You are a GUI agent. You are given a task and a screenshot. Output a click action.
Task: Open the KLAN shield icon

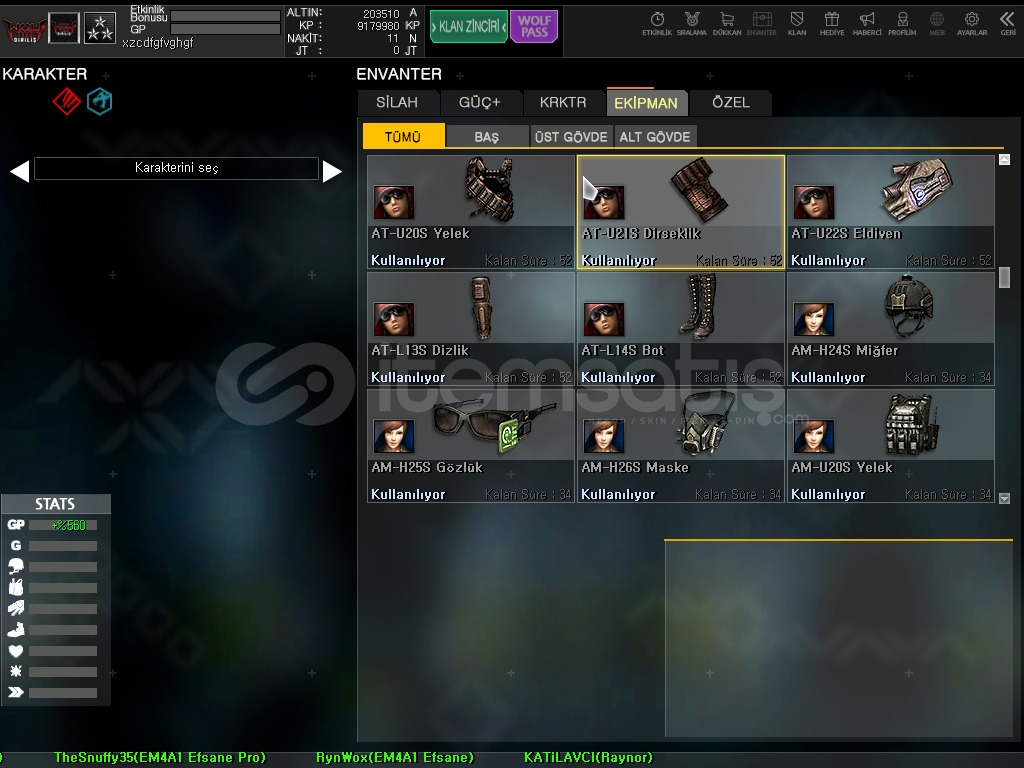click(797, 24)
